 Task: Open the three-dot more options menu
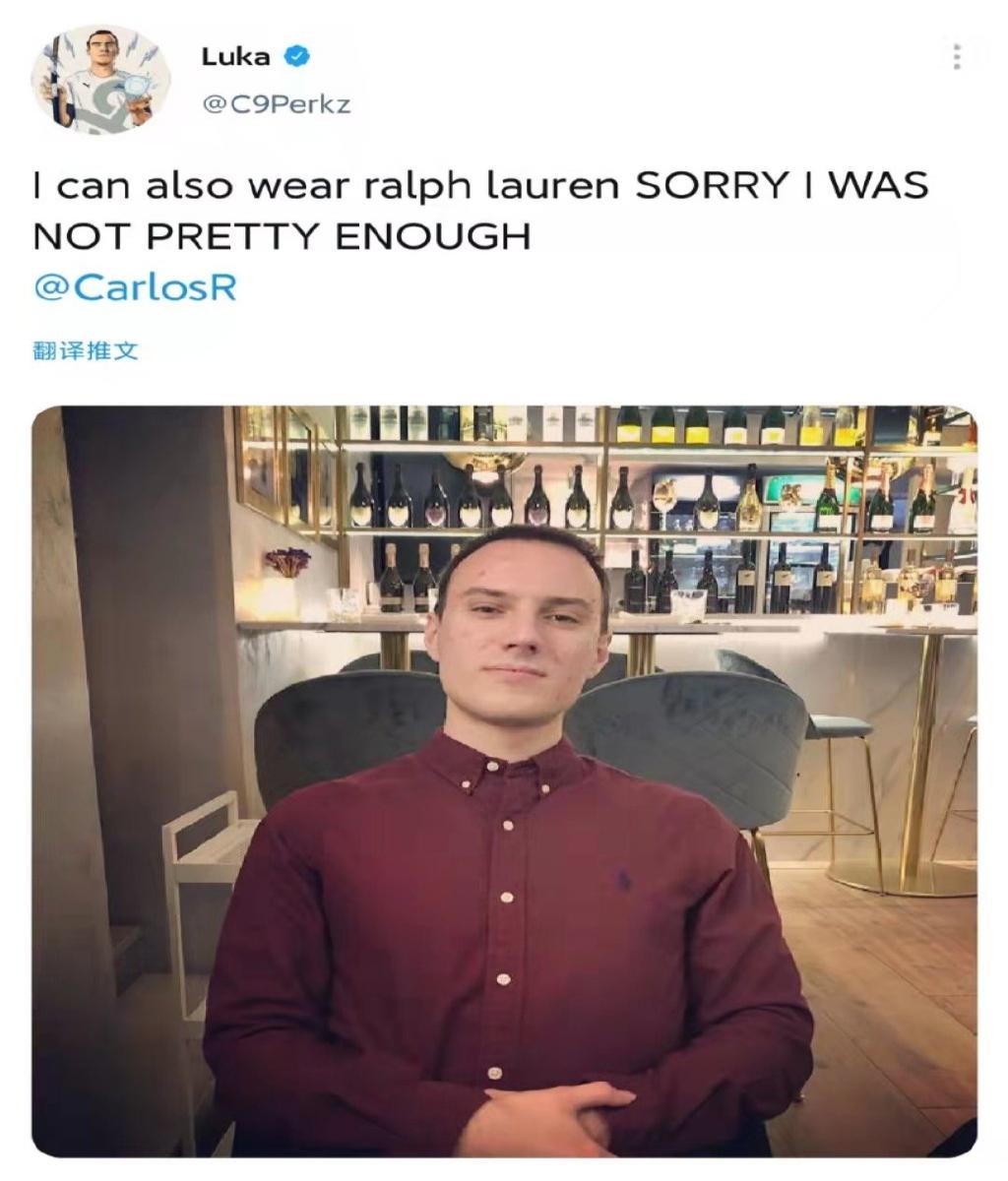pos(956,57)
